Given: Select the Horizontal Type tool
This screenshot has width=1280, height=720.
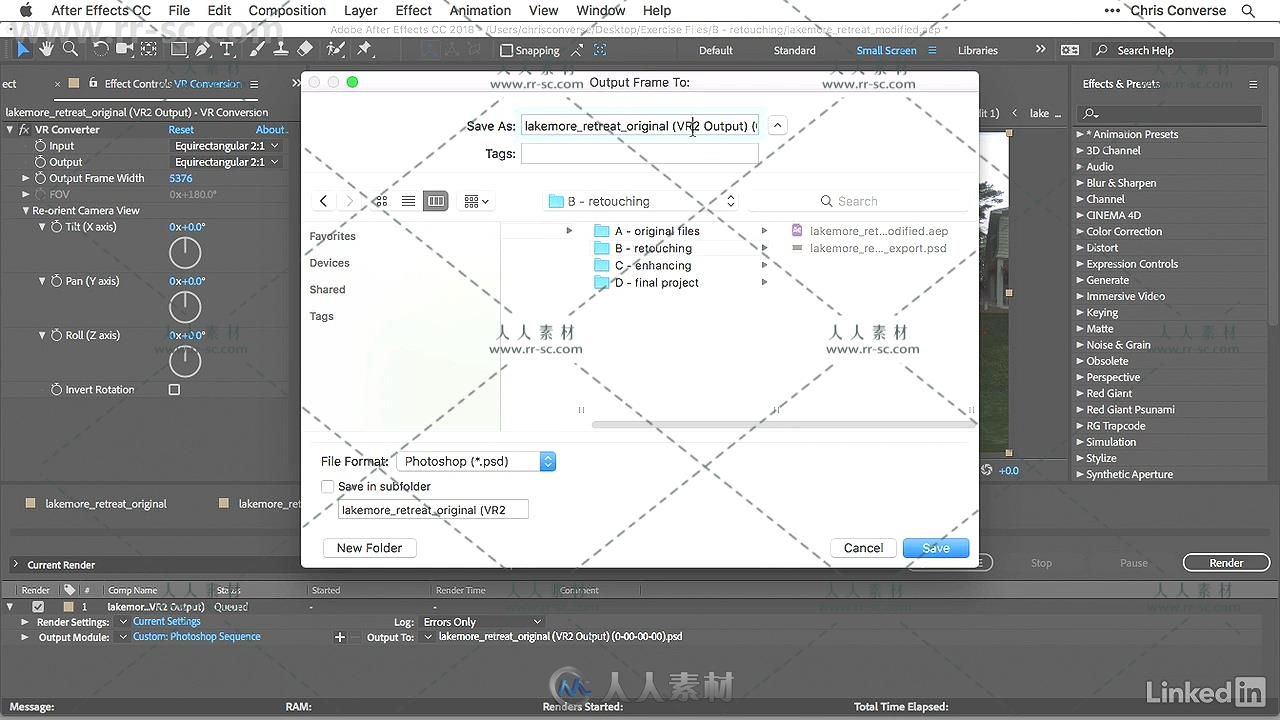Looking at the screenshot, I should click(x=227, y=49).
